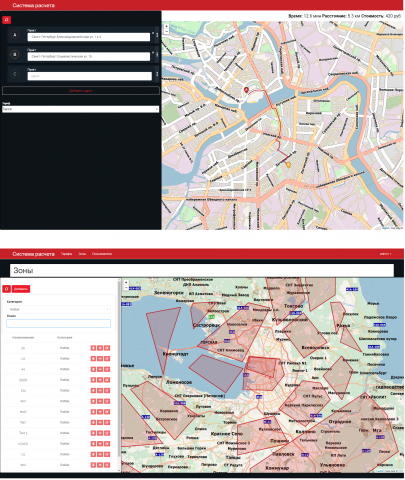The image size is (405, 480).
Task: Click the red refresh icon above point A
Action: 7,20
